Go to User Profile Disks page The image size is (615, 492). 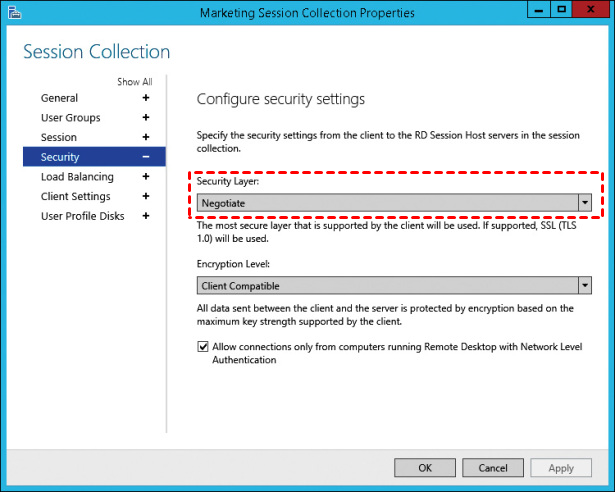82,216
